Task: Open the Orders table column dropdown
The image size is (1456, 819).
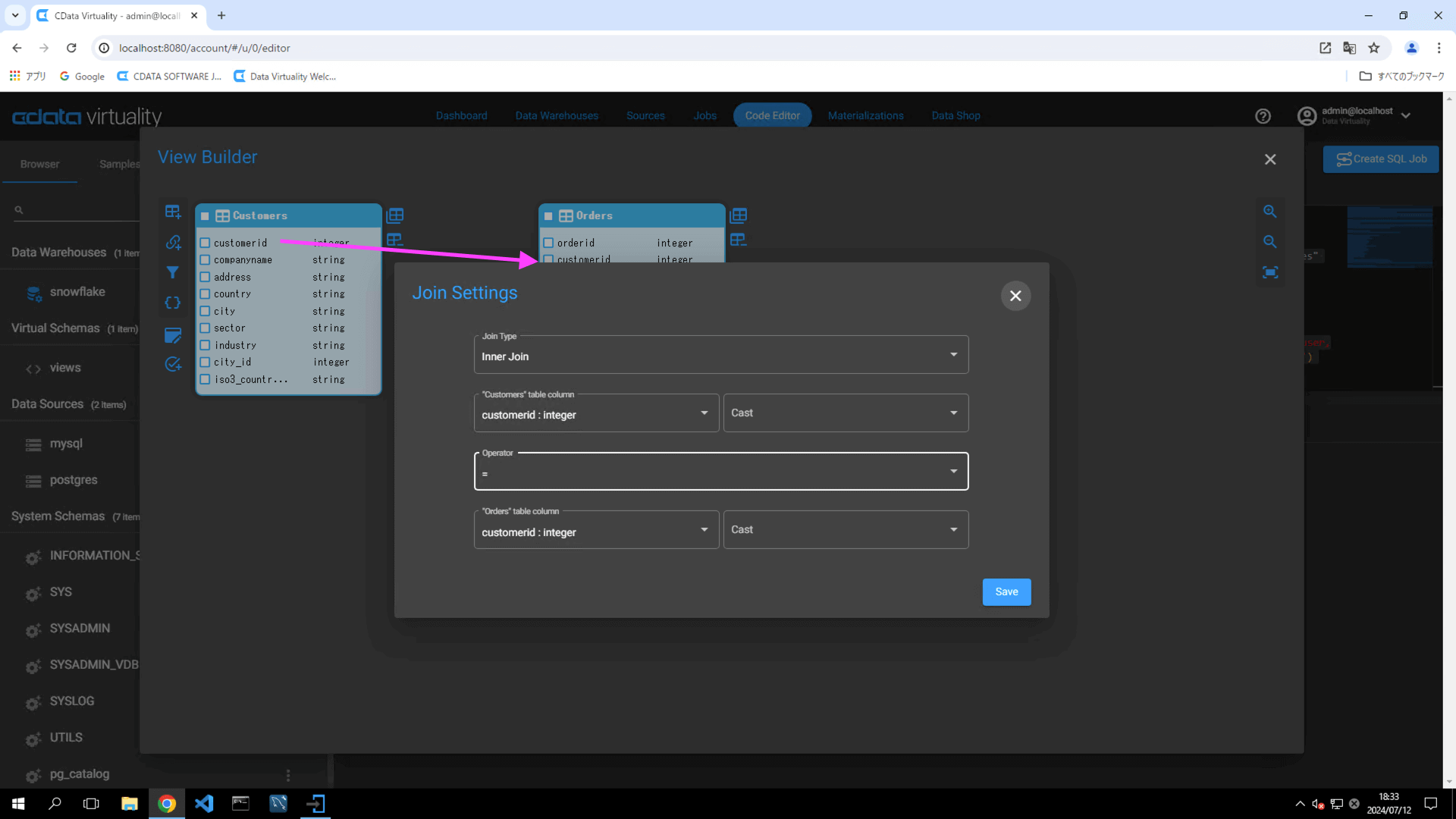Action: [596, 530]
